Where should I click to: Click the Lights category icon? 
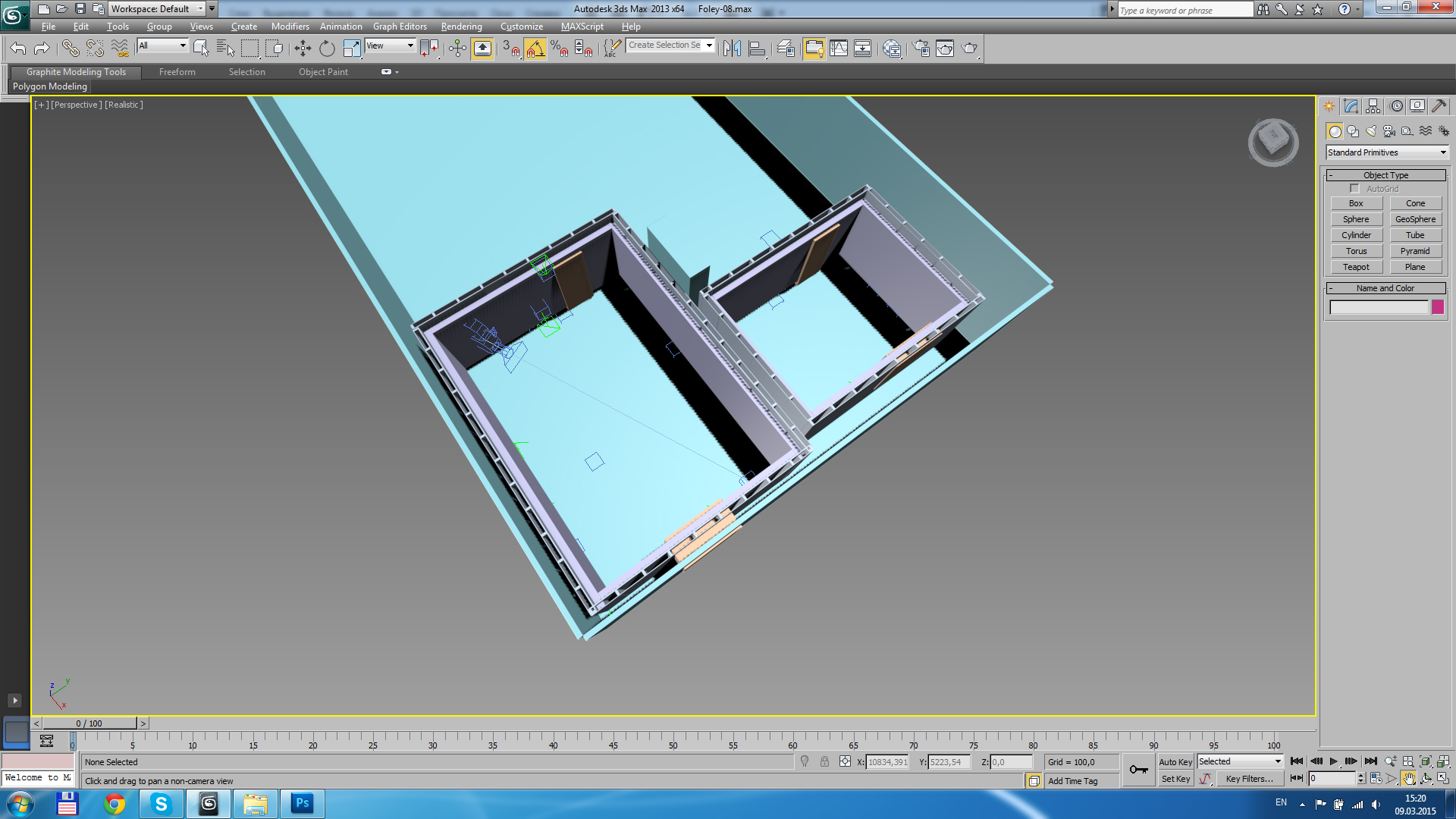[1371, 131]
